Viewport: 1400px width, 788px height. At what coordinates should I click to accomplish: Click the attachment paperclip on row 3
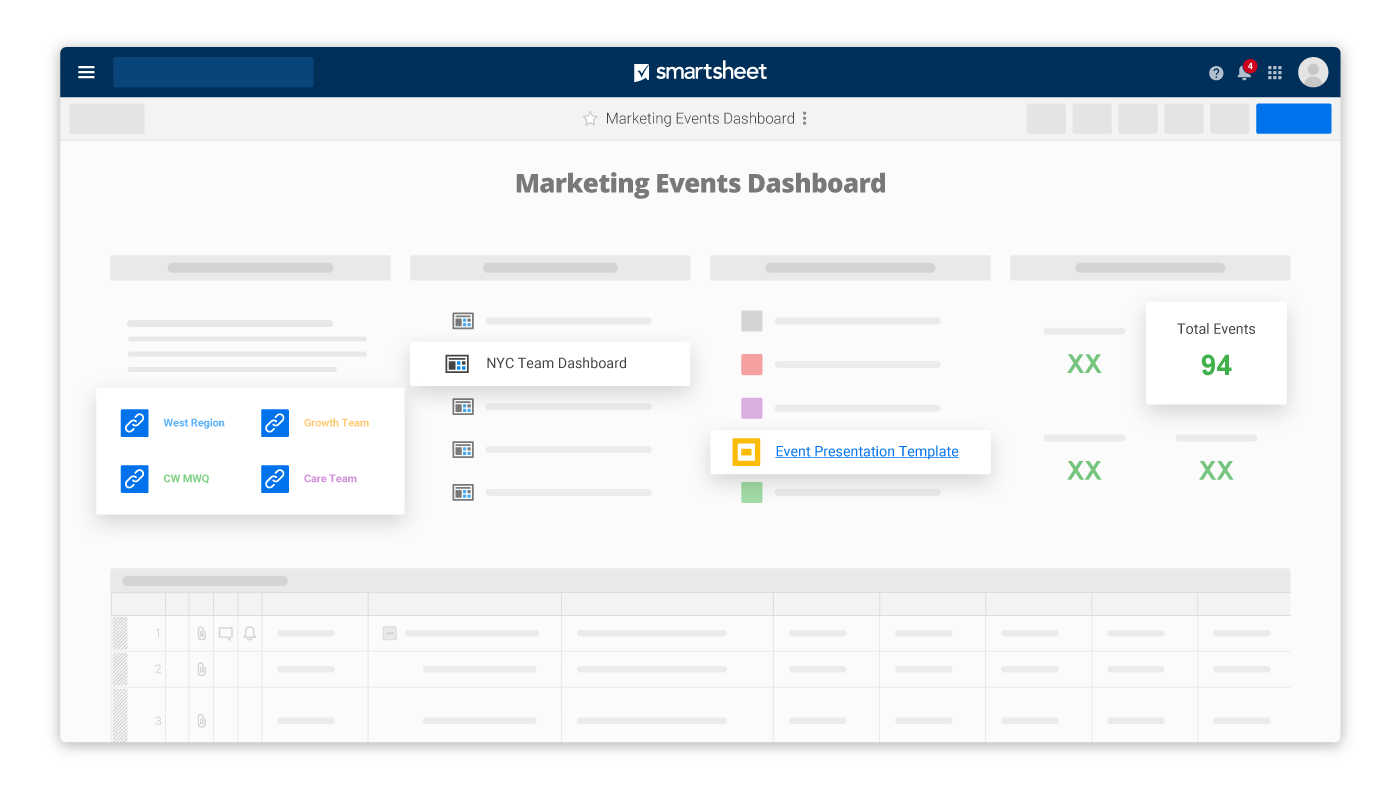[x=201, y=720]
